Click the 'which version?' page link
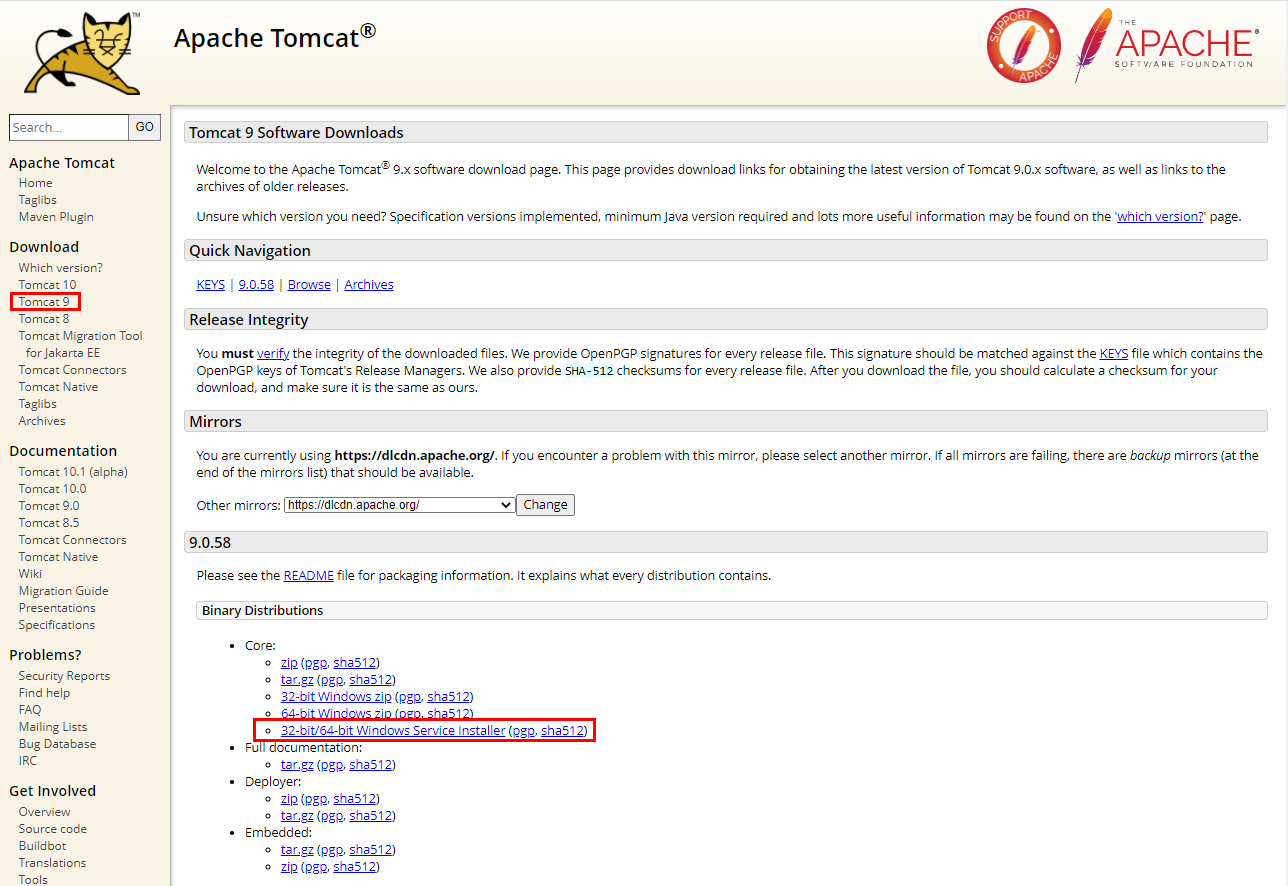Image resolution: width=1288 pixels, height=886 pixels. 1160,216
